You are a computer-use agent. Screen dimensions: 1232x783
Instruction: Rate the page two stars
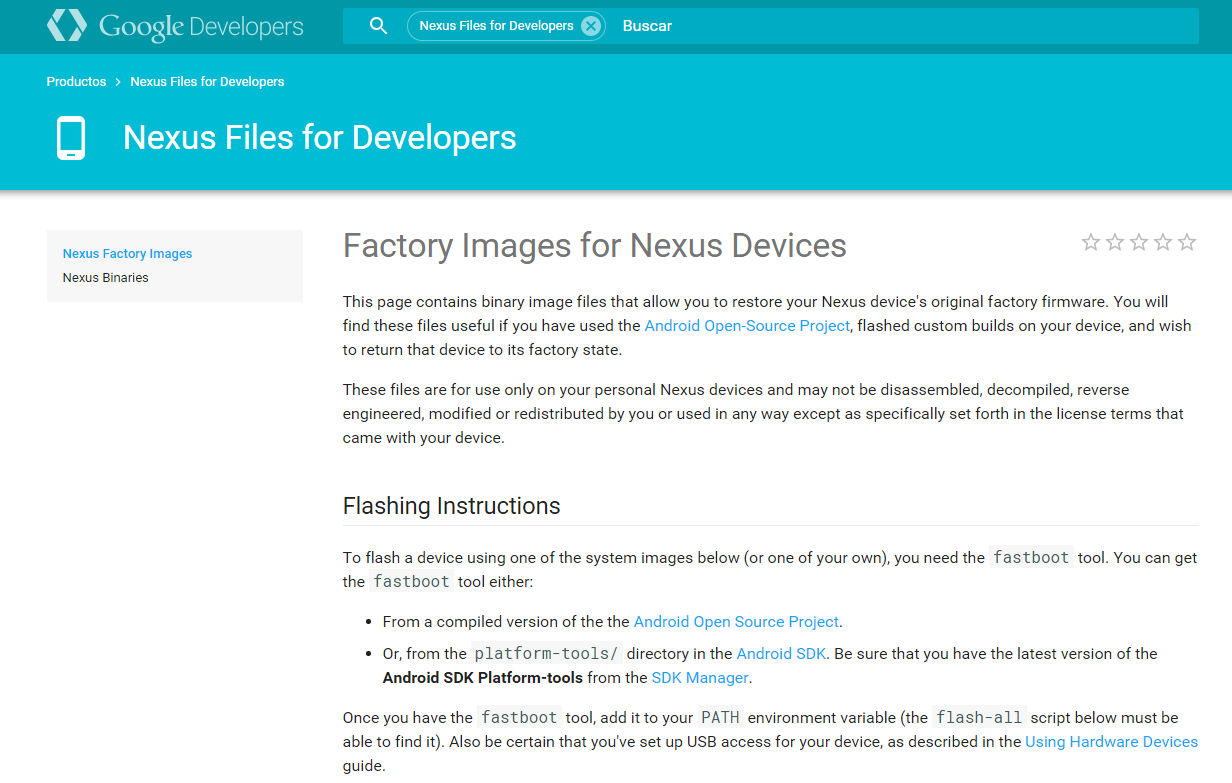click(1114, 242)
